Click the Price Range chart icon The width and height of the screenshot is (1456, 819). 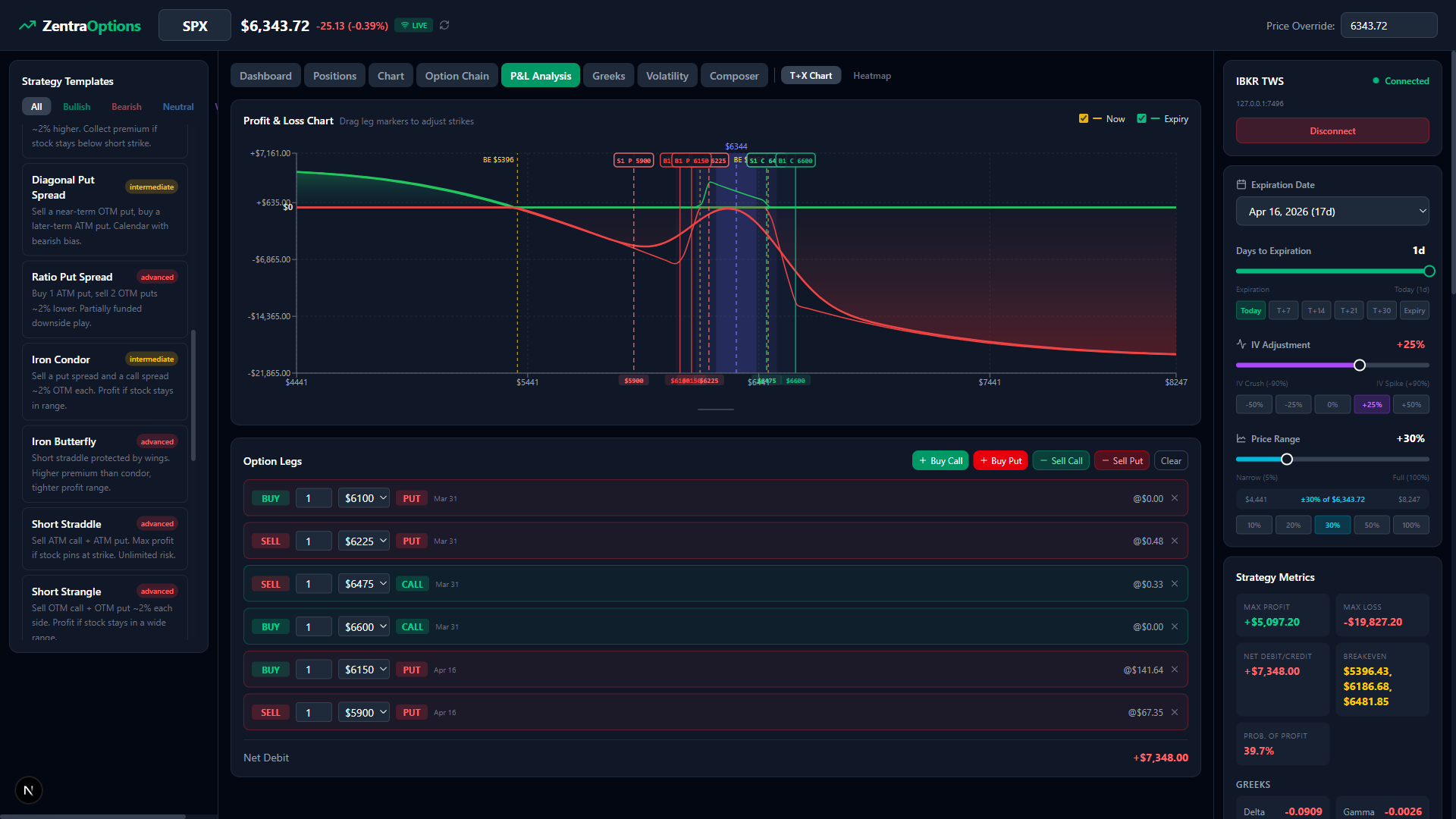1241,438
